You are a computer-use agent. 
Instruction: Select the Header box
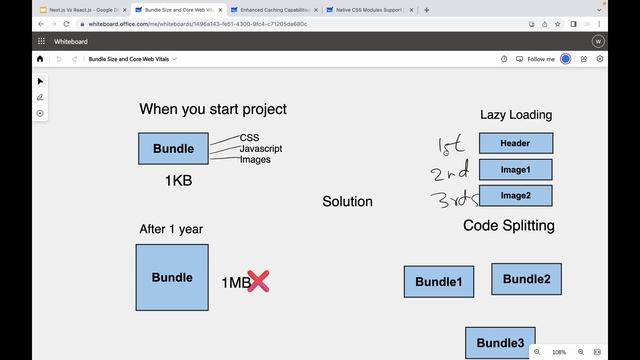tap(516, 143)
